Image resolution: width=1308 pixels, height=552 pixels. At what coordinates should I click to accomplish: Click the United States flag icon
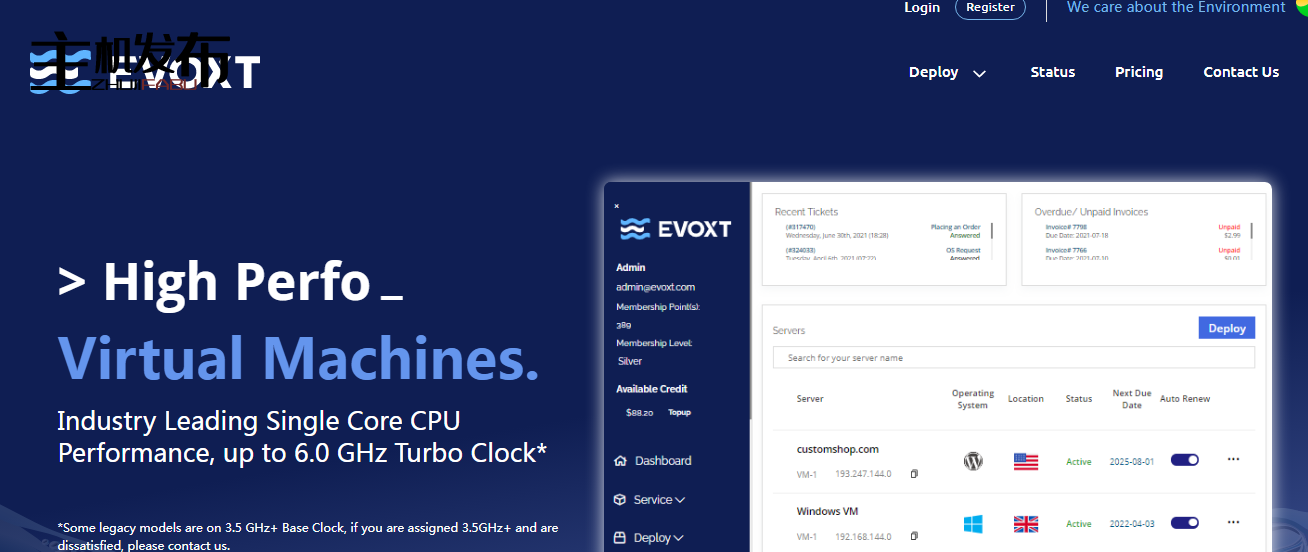pyautogui.click(x=1026, y=461)
